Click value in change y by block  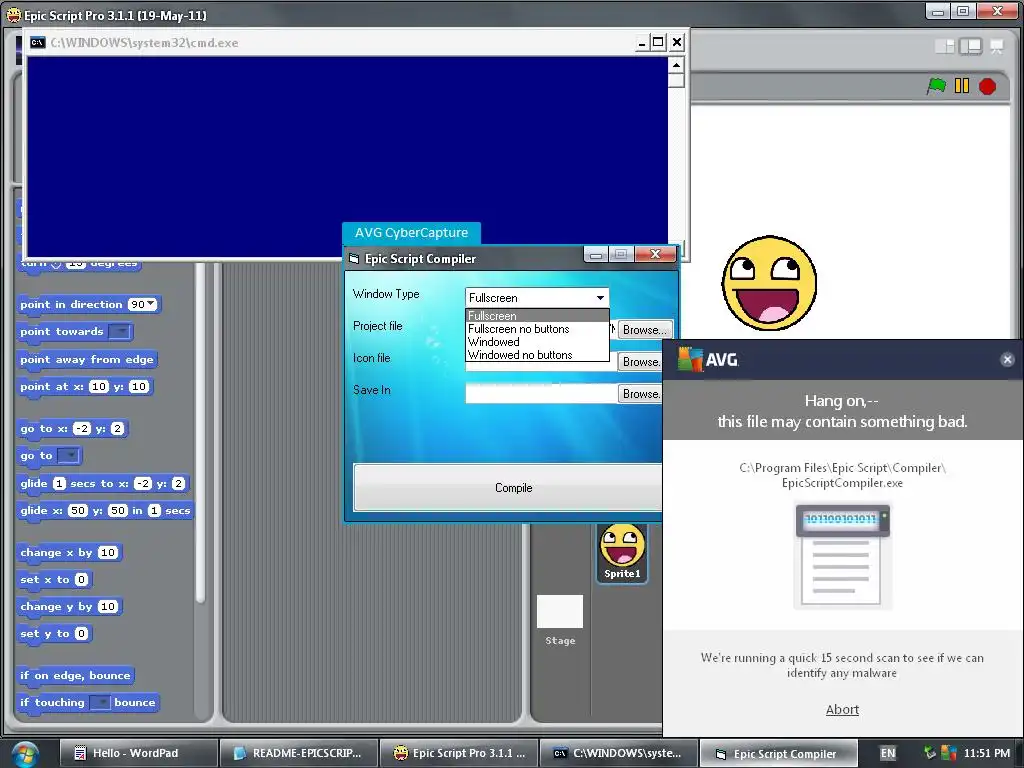[108, 607]
